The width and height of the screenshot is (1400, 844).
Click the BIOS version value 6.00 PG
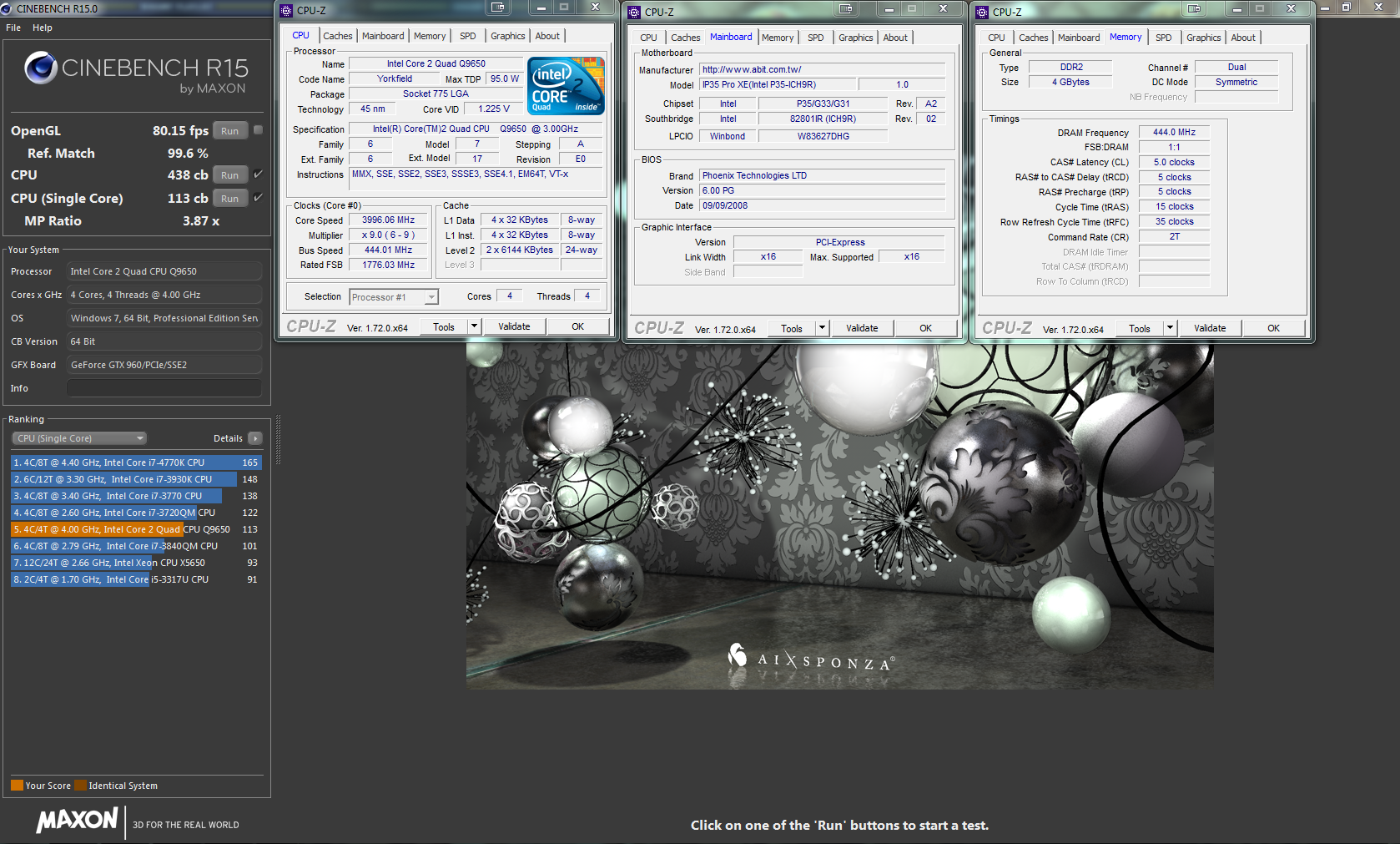(x=823, y=190)
